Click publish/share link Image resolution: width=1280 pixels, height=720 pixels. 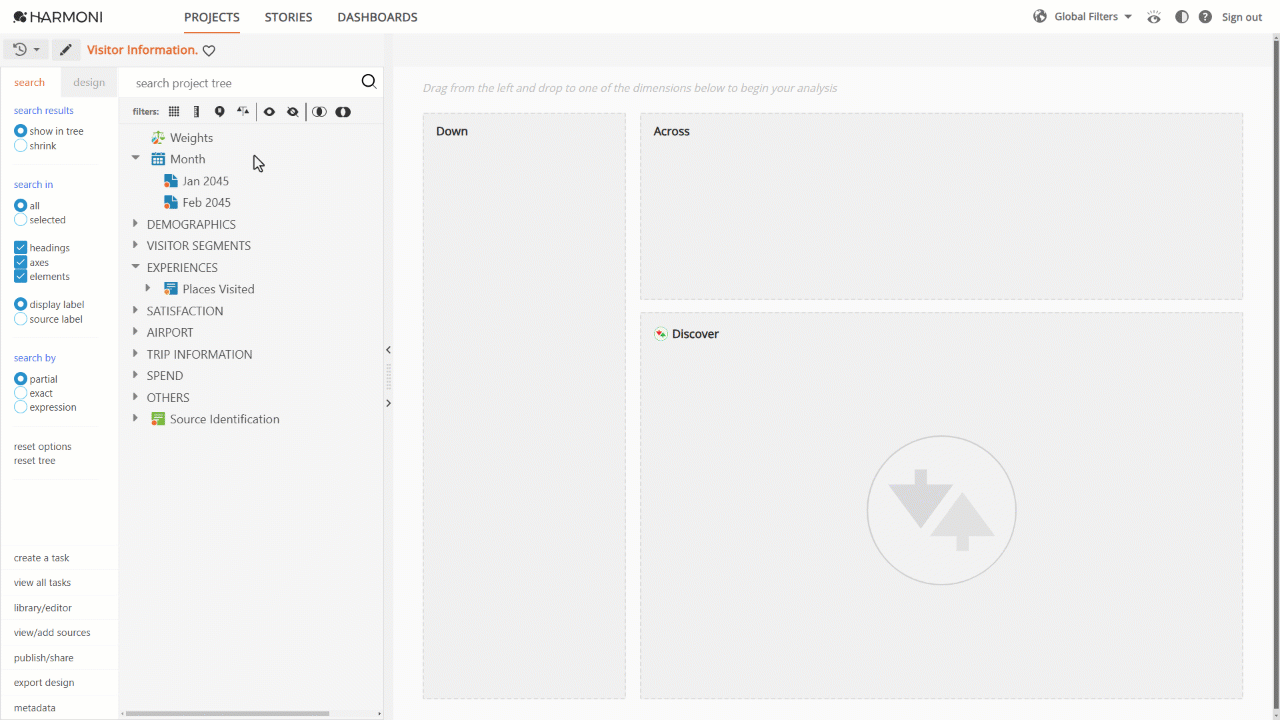(44, 658)
